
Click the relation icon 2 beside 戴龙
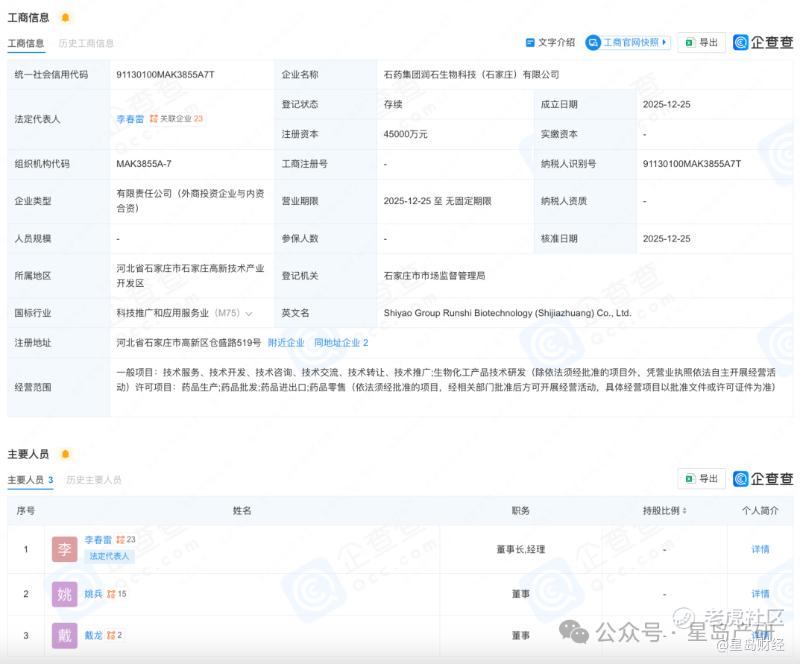point(114,635)
